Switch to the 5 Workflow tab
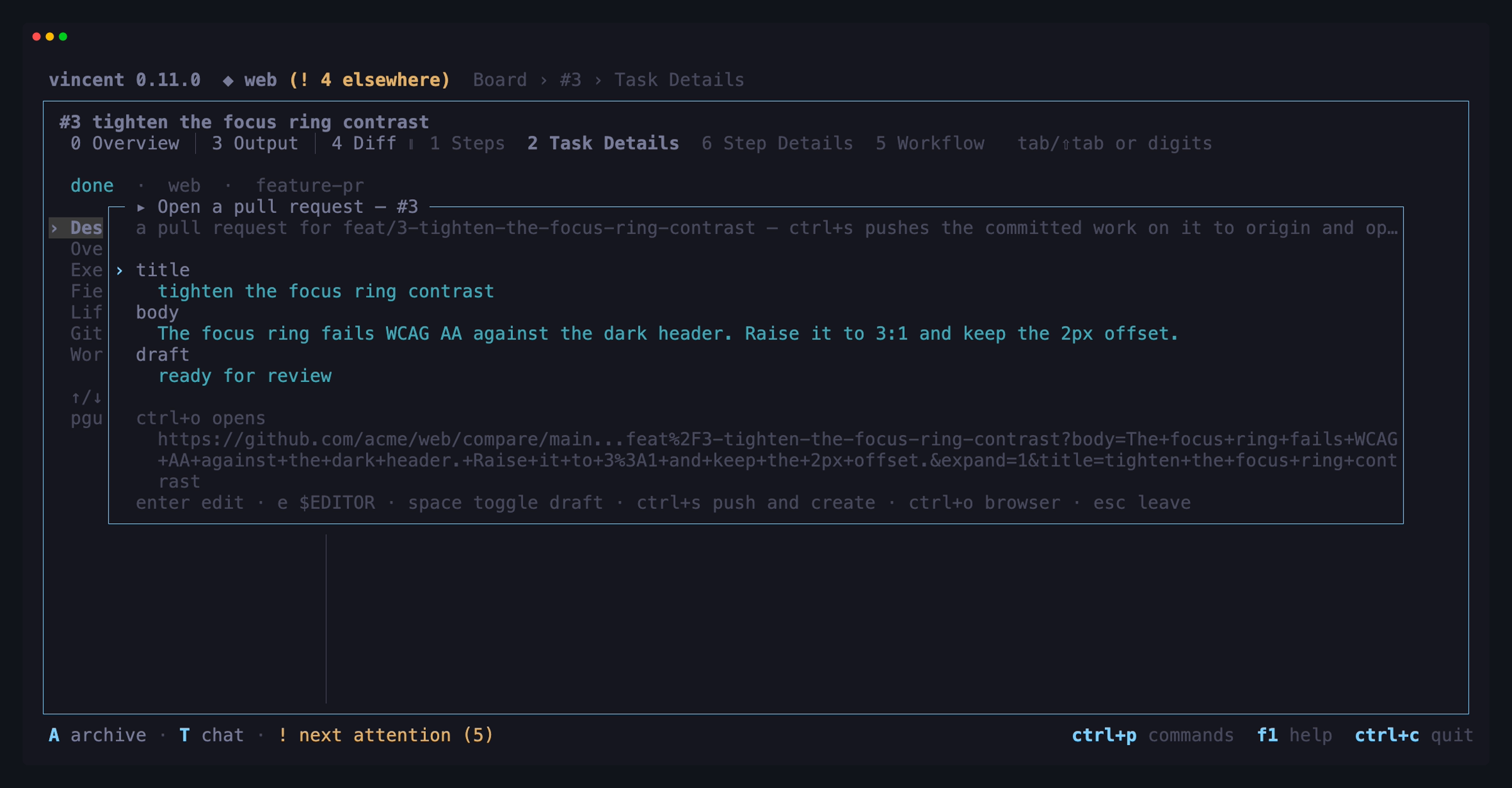 (930, 144)
